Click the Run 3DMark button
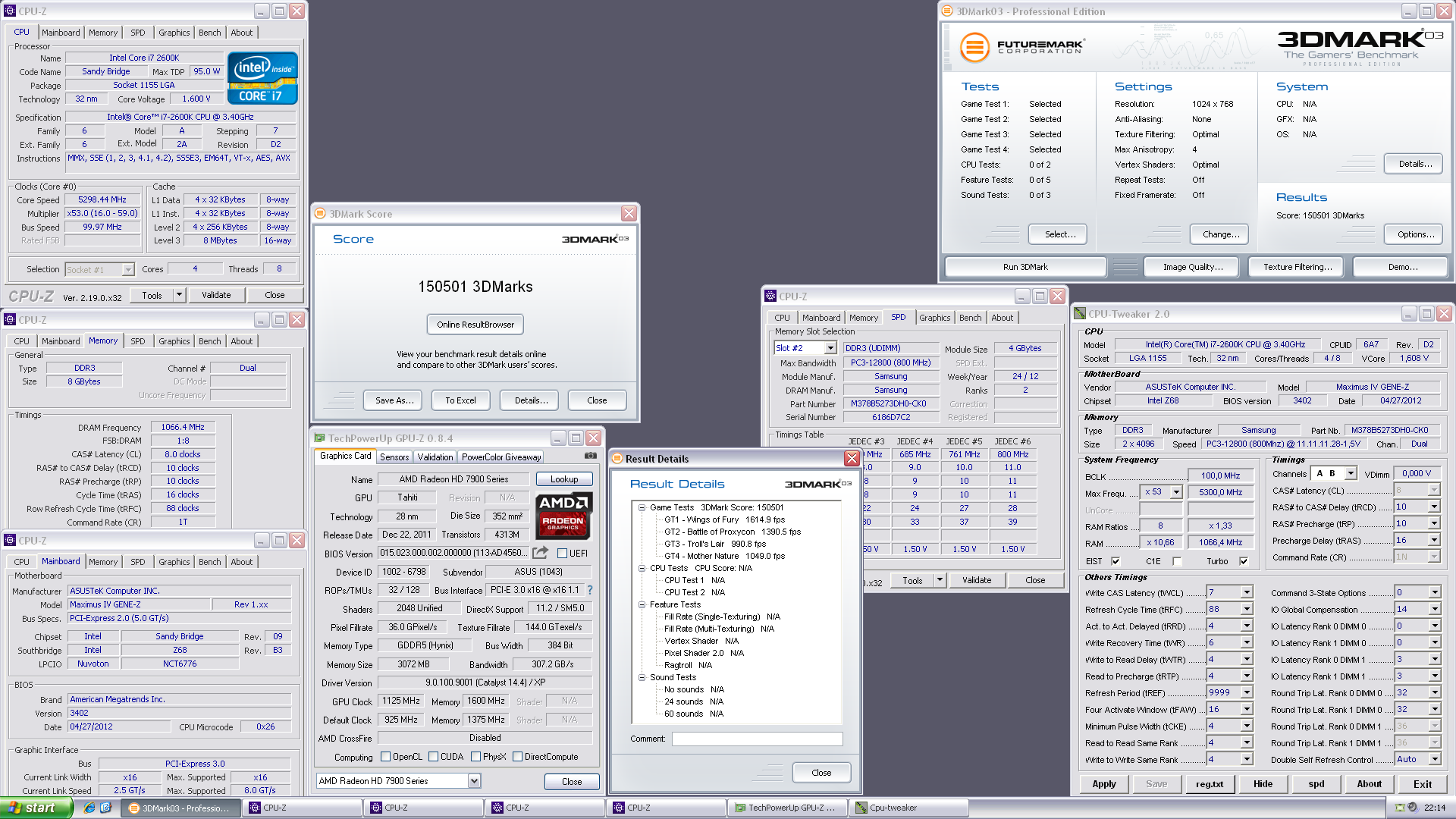 tap(1025, 267)
